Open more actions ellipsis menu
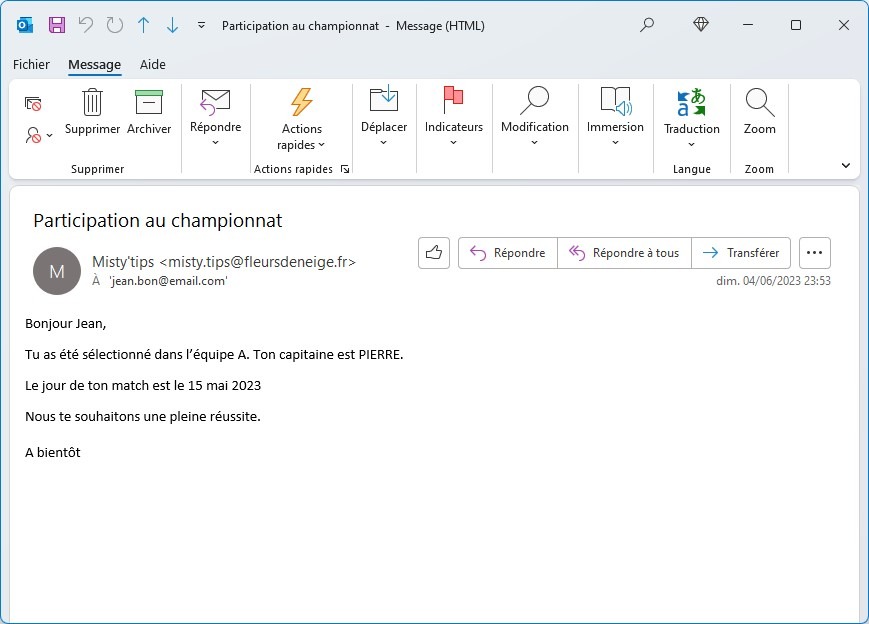Screen dimensions: 869x624 click(815, 253)
